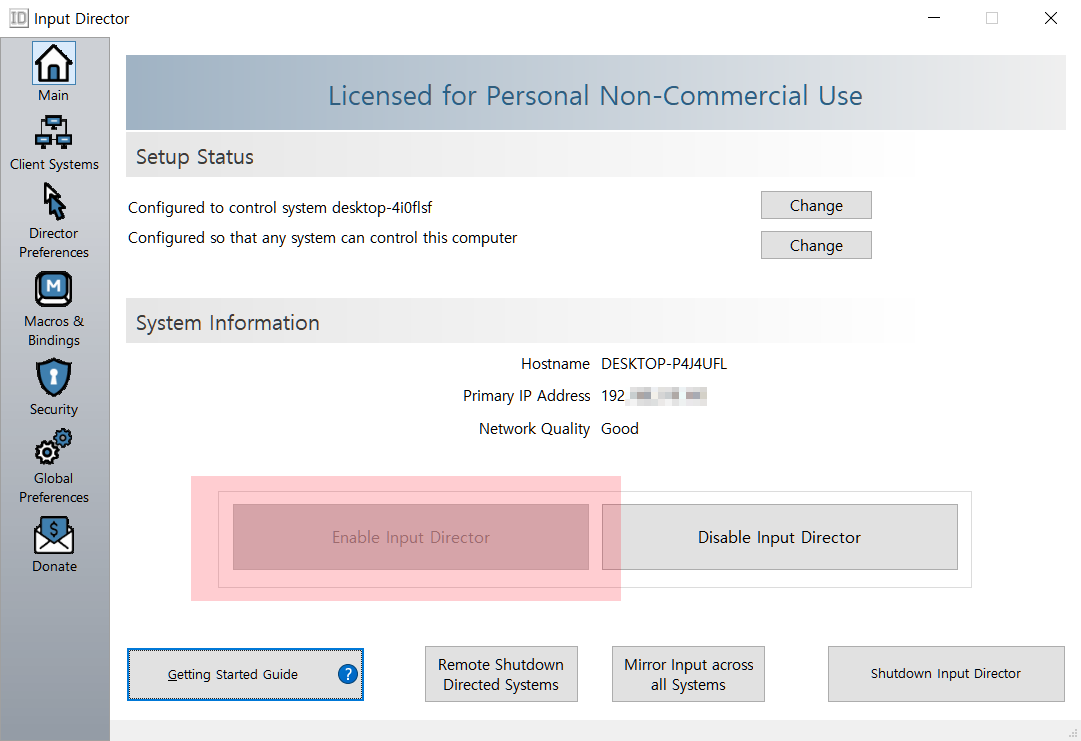Screen dimensions: 1081x741
Task: Open the Main home icon
Action: coord(54,63)
